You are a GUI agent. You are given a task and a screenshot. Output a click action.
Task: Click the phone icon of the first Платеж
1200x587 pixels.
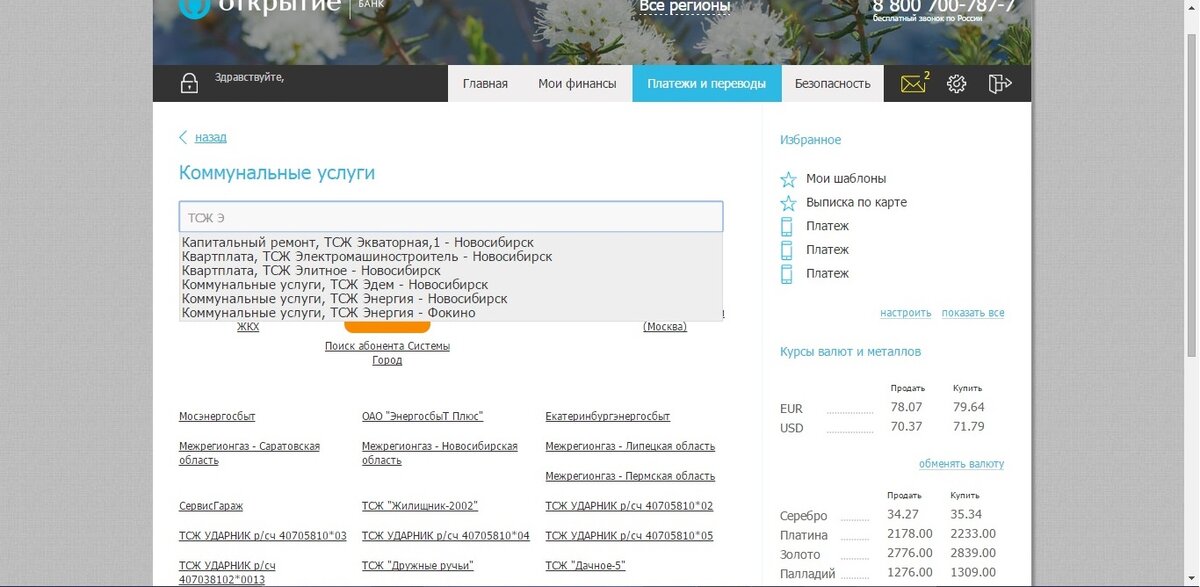pyautogui.click(x=787, y=227)
